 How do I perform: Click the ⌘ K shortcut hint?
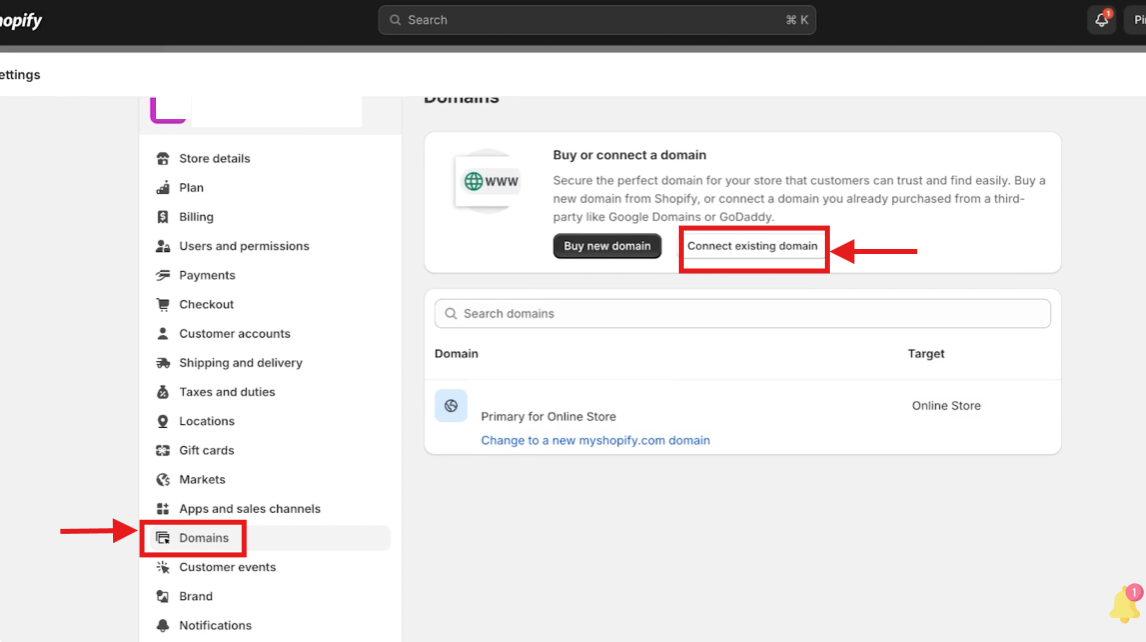pyautogui.click(x=797, y=20)
